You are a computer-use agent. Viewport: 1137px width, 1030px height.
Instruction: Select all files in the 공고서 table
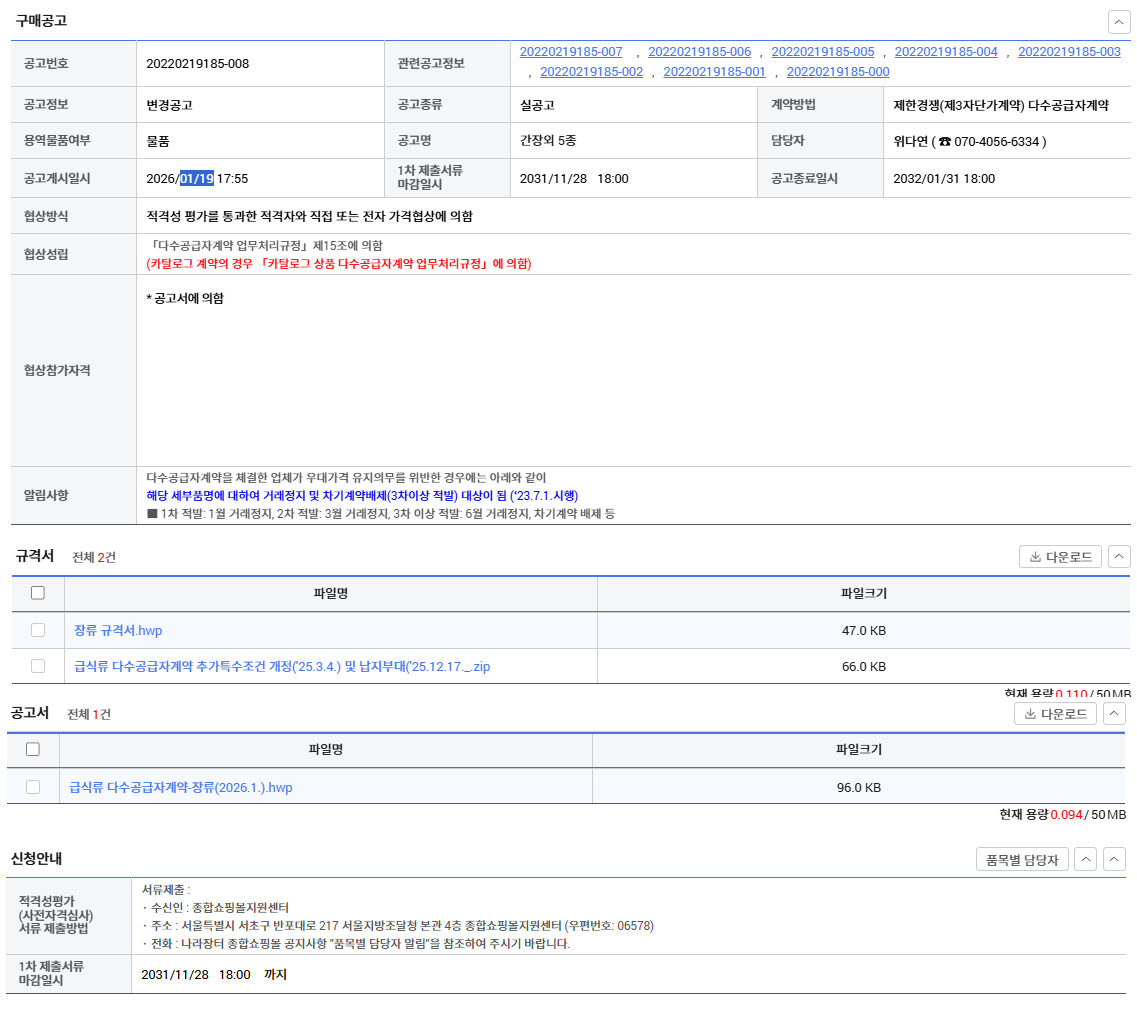point(33,749)
